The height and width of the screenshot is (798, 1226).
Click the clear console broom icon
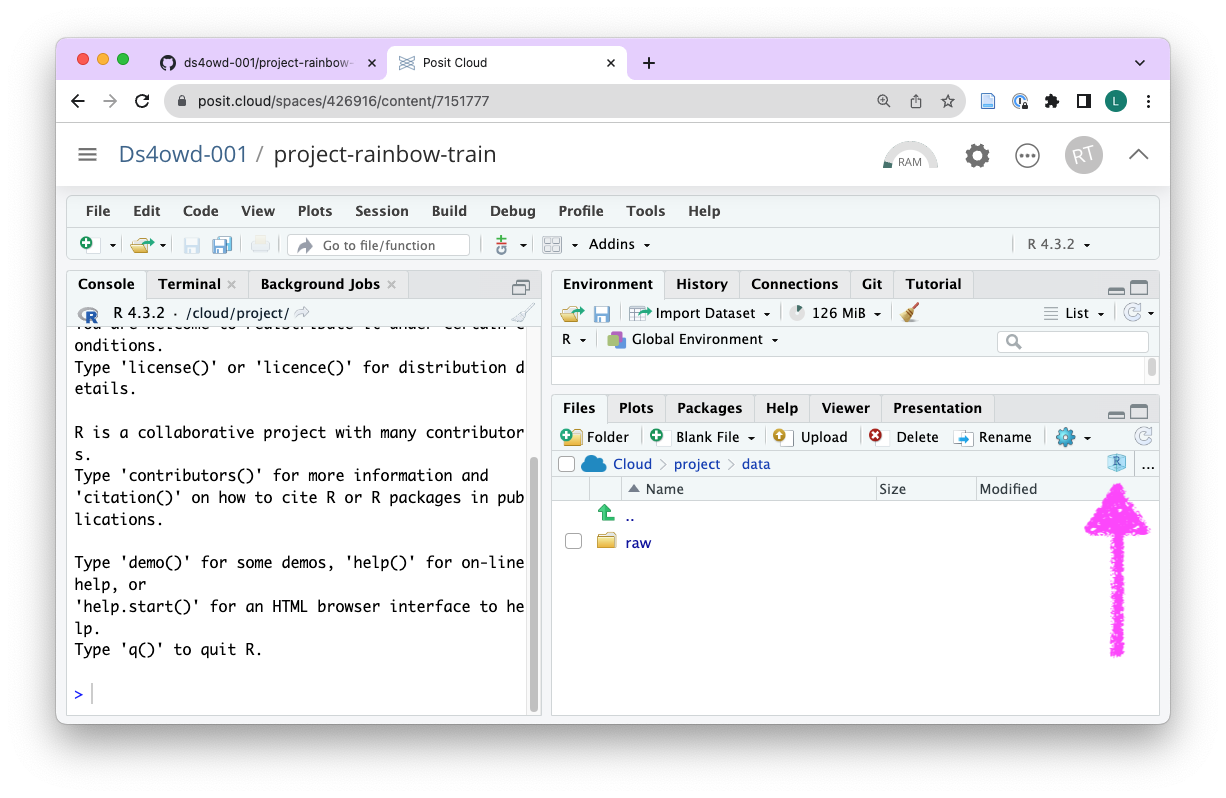pos(522,313)
